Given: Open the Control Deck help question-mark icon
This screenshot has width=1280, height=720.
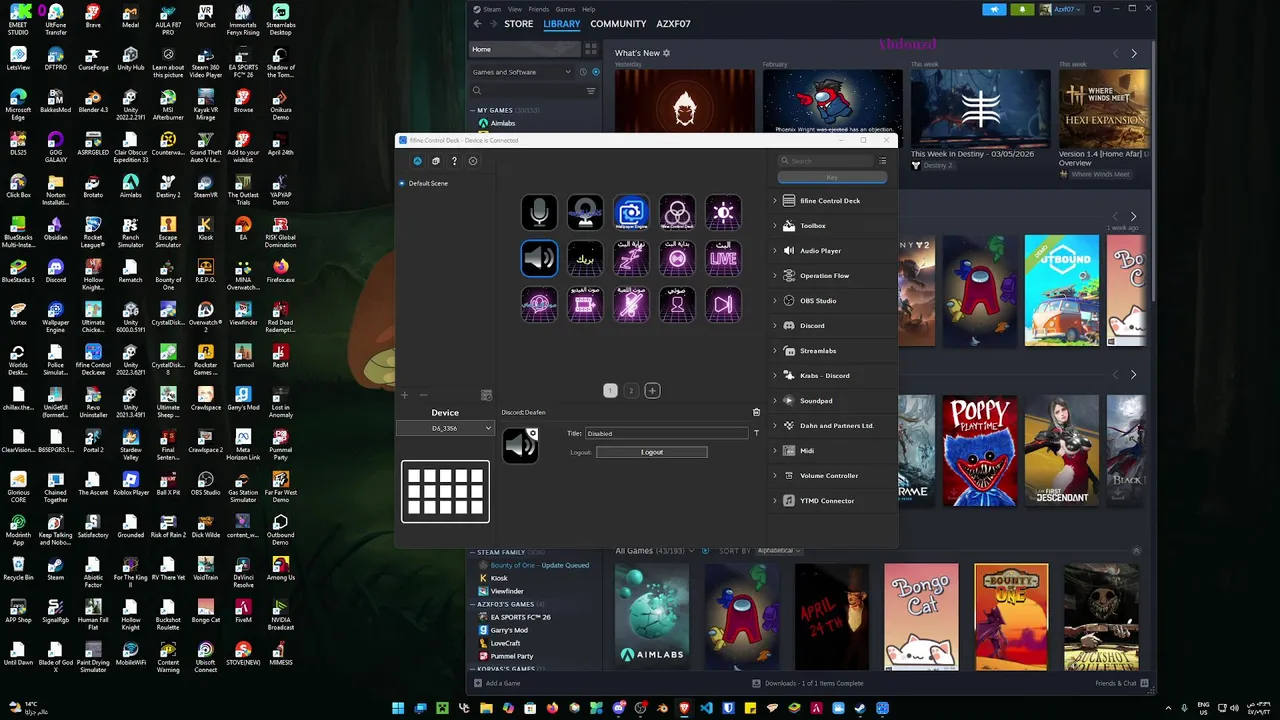Looking at the screenshot, I should point(454,161).
